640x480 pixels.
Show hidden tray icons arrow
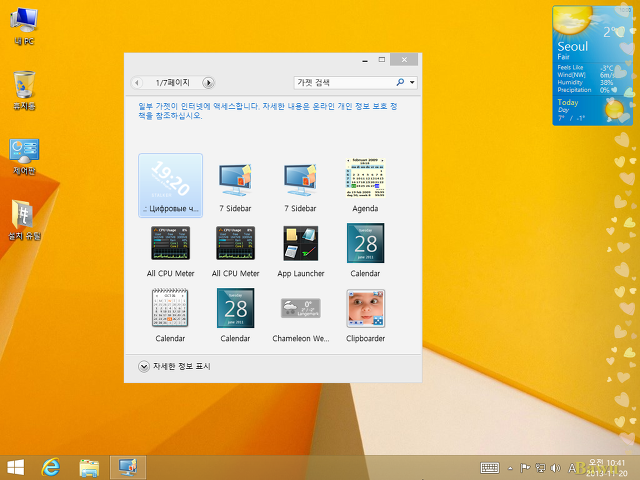(510, 468)
